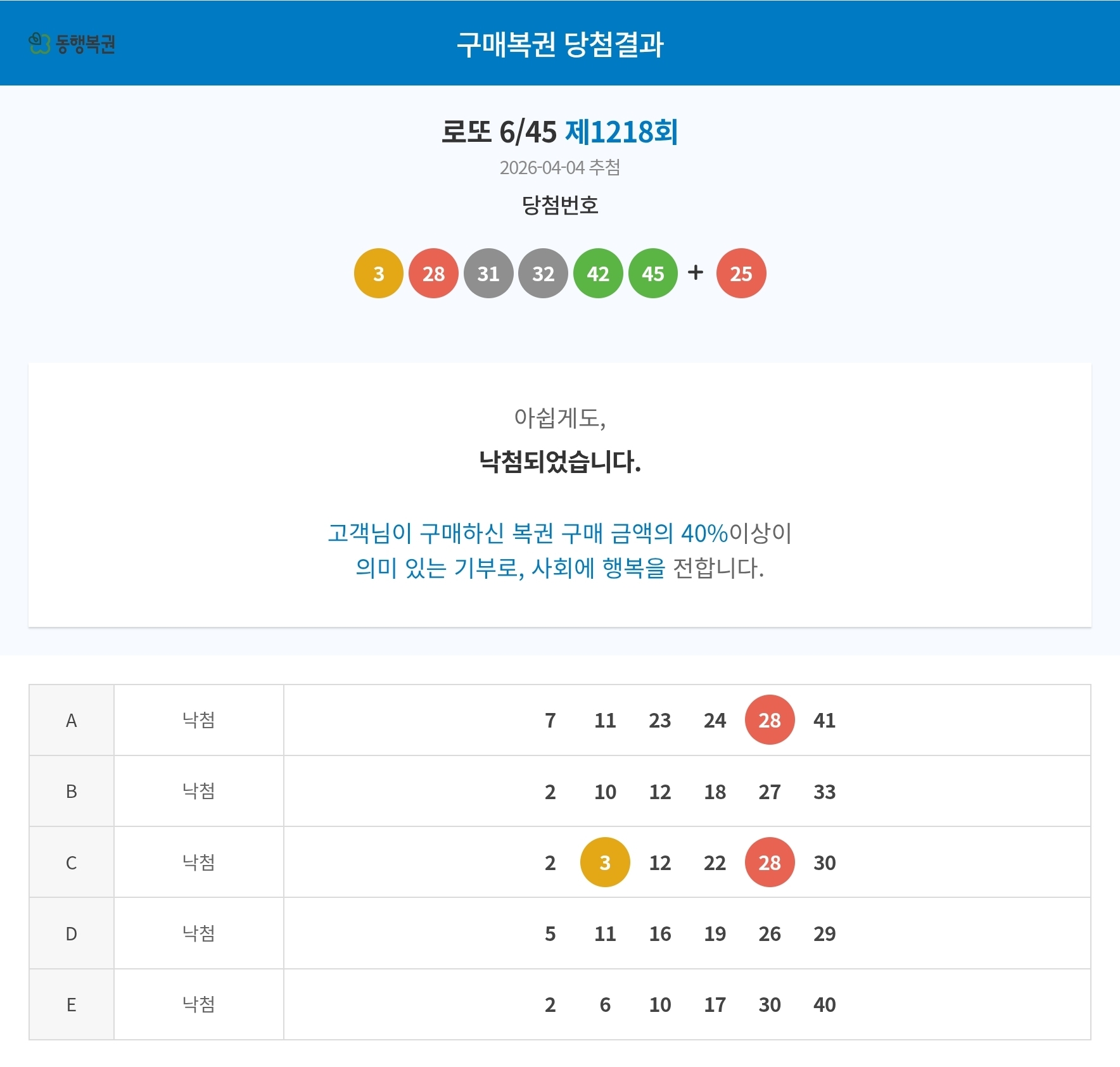1120x1067 pixels.
Task: Select the row label A
Action: [72, 721]
